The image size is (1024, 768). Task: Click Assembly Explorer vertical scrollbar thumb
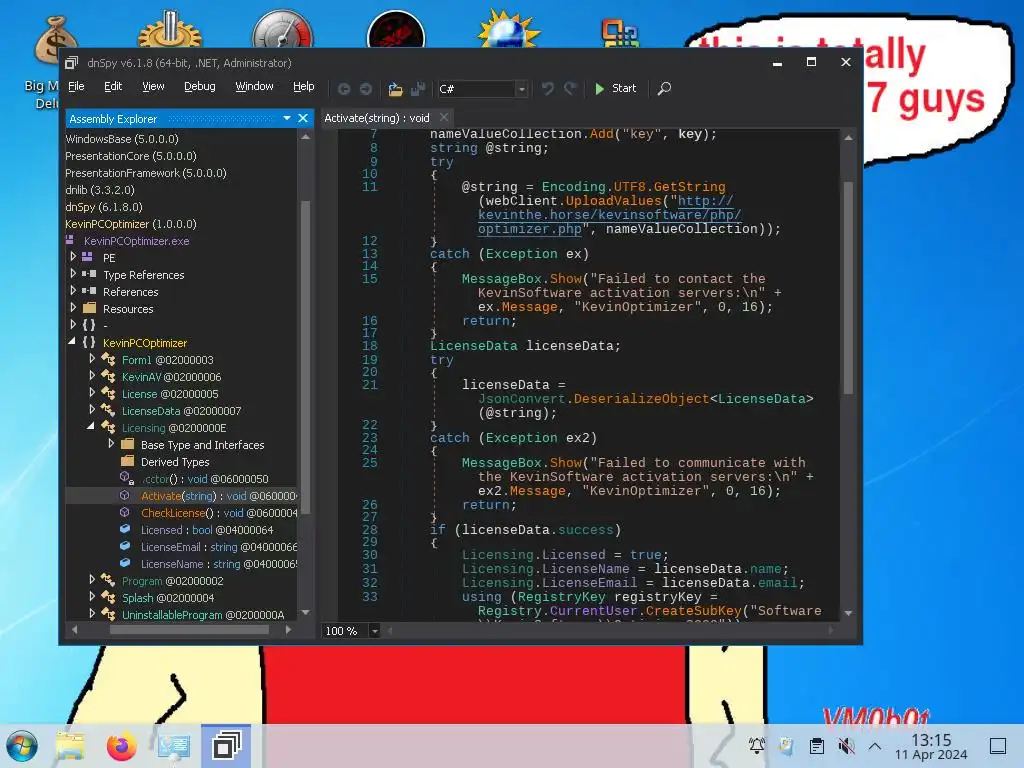point(305,356)
